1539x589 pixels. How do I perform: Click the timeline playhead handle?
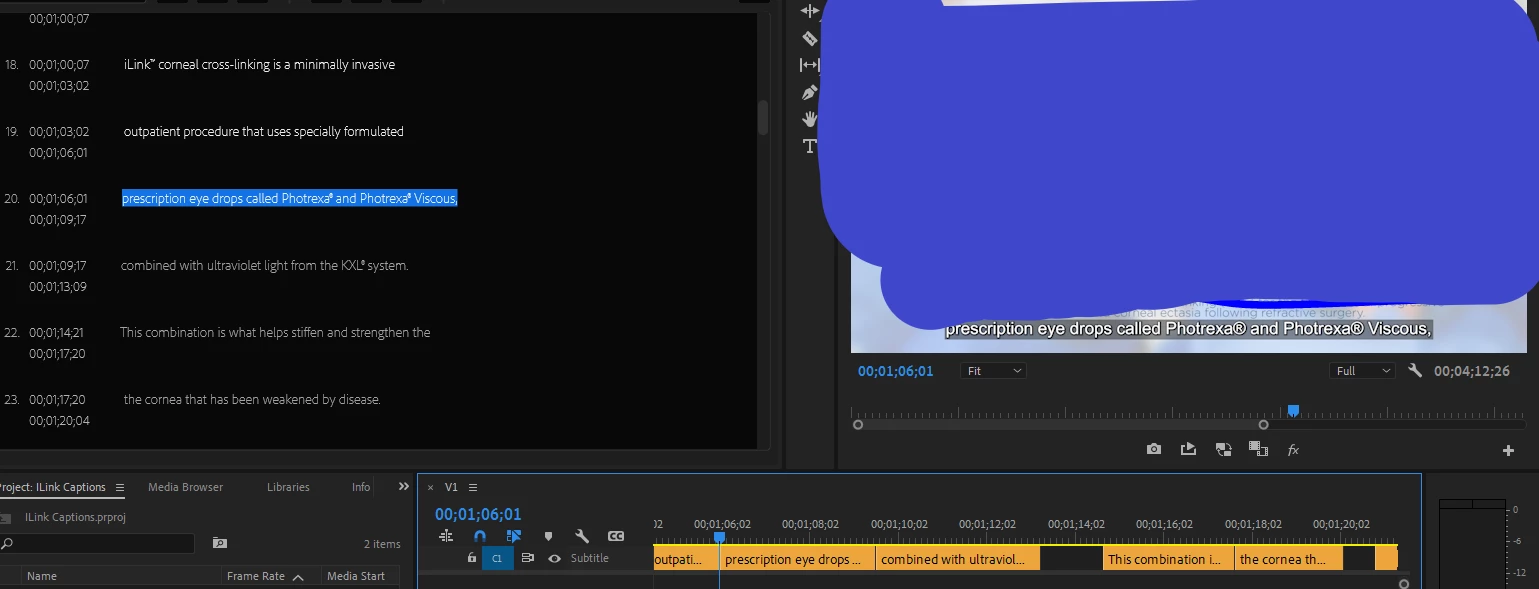[x=719, y=537]
